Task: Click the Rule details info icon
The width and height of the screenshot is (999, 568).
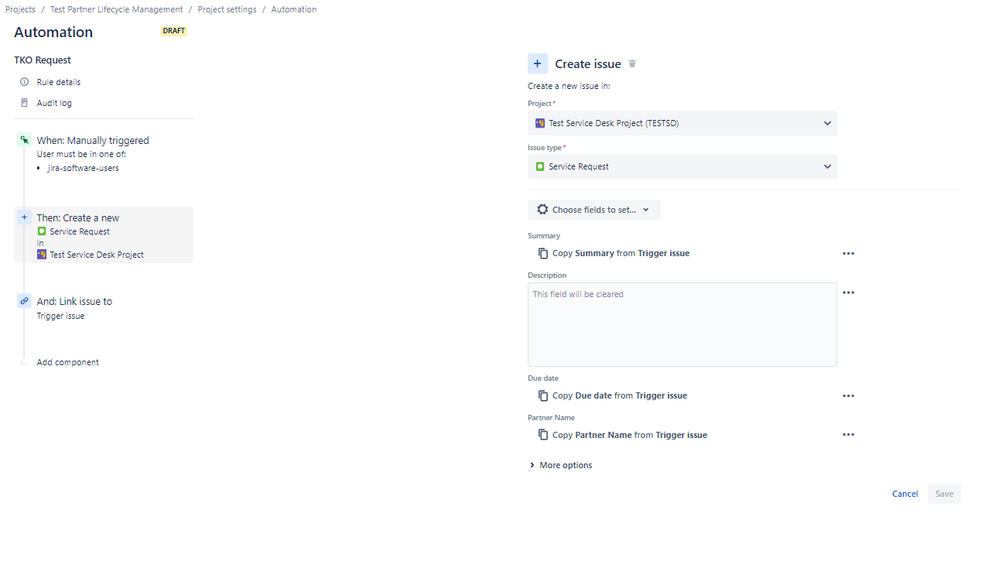Action: (24, 82)
